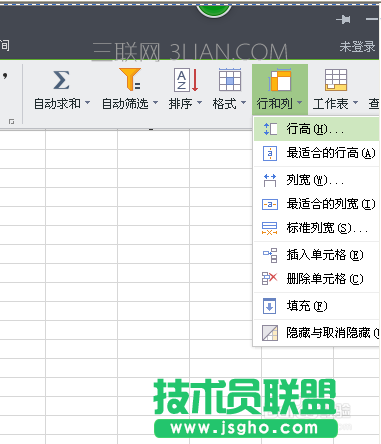Expand the 排序 dropdown arrow

point(199,102)
